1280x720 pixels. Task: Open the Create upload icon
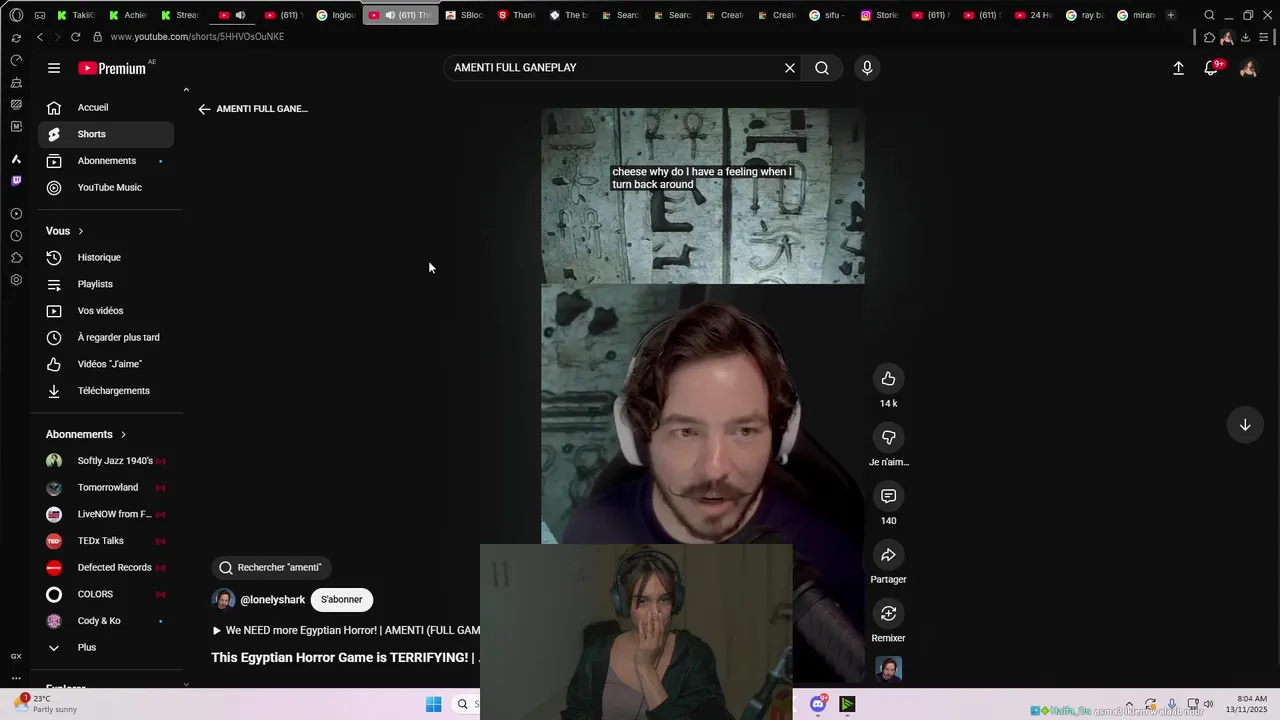1178,68
